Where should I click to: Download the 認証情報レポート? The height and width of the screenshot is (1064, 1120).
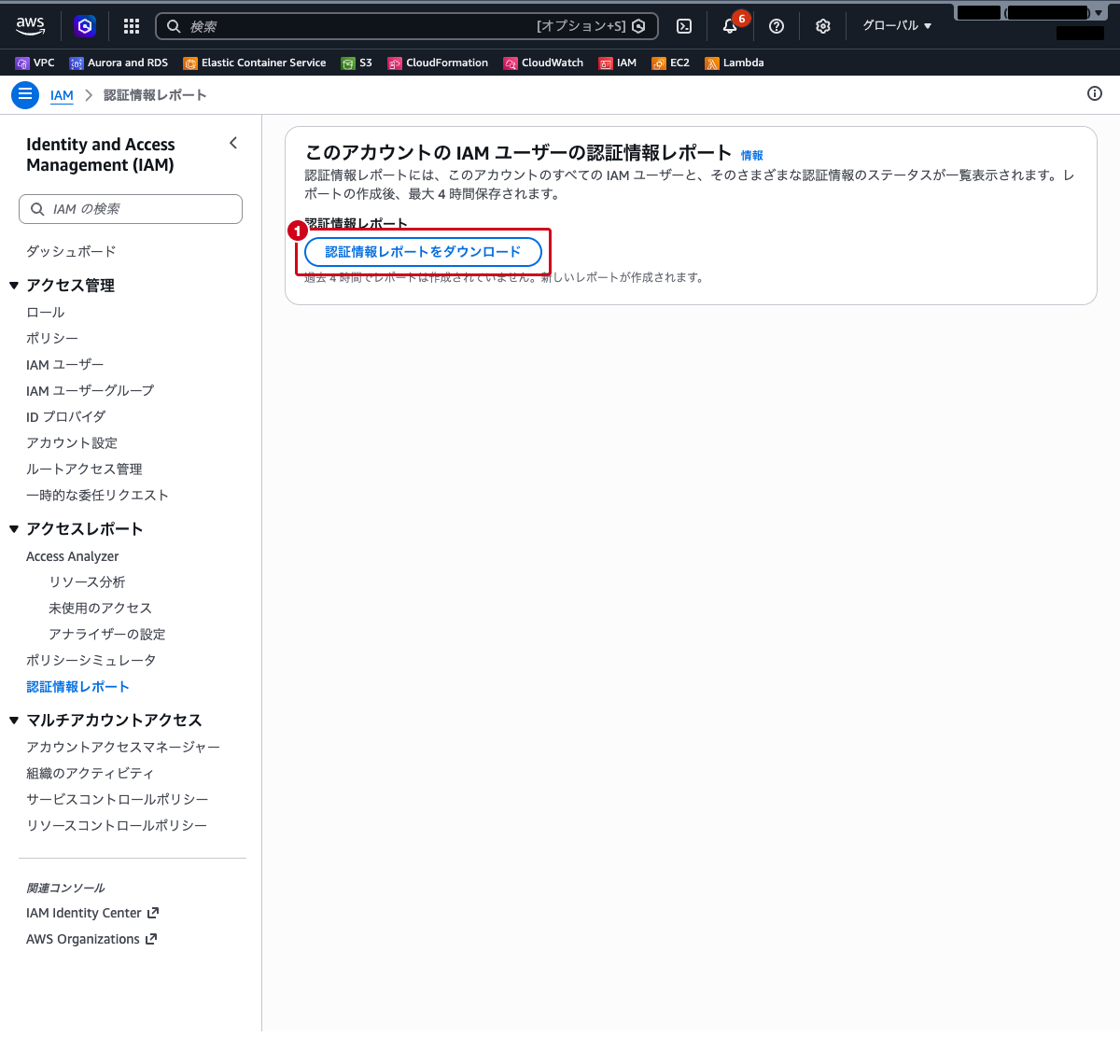423,252
